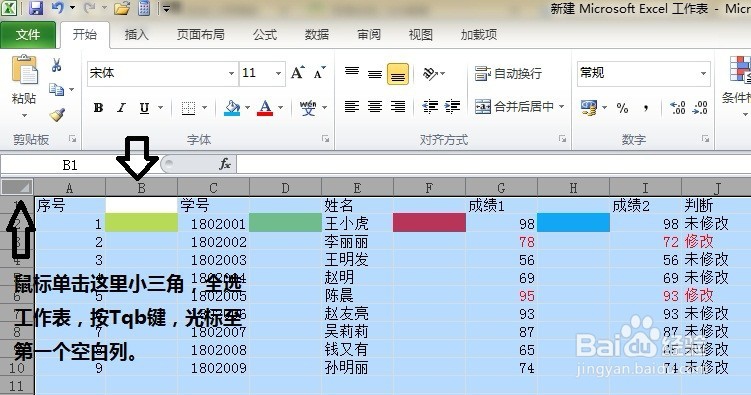Screen dimensions: 751x395
Task: Switch to the 公式 Formulas tab
Action: pyautogui.click(x=265, y=34)
